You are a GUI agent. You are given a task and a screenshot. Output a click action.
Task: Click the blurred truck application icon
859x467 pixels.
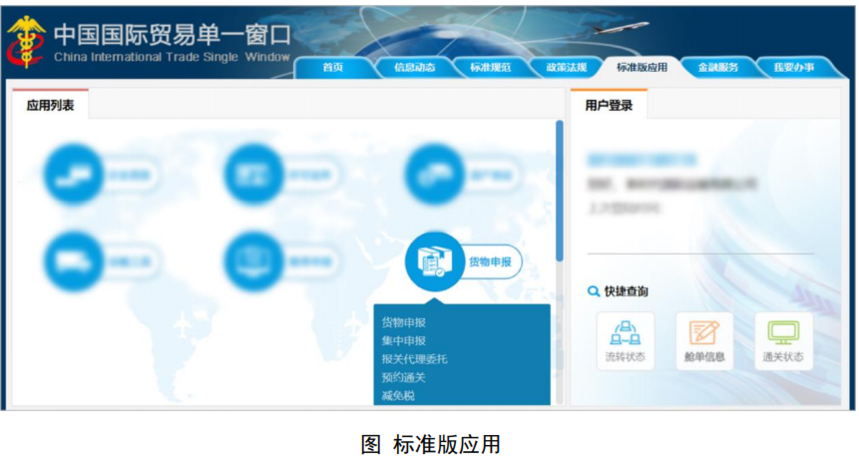coord(74,262)
